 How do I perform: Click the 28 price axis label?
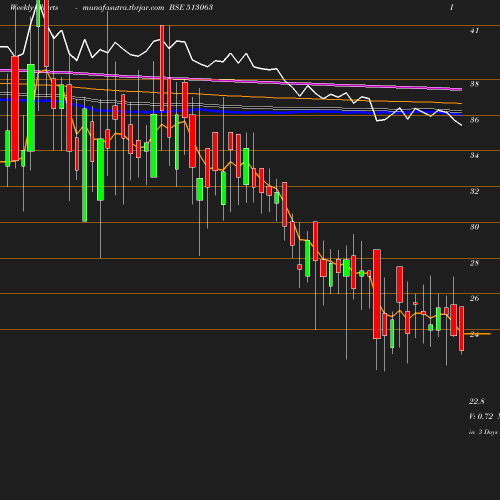tap(474, 263)
